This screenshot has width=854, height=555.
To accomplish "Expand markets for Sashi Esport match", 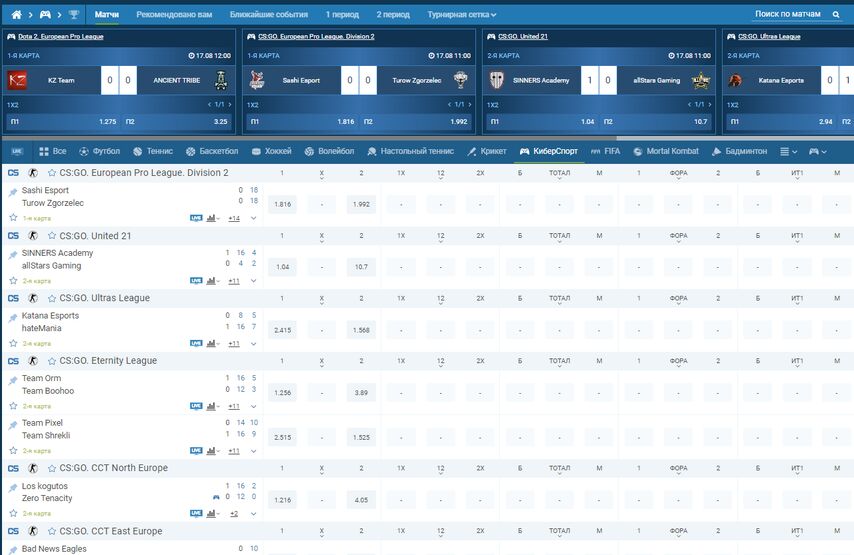I will pyautogui.click(x=253, y=218).
